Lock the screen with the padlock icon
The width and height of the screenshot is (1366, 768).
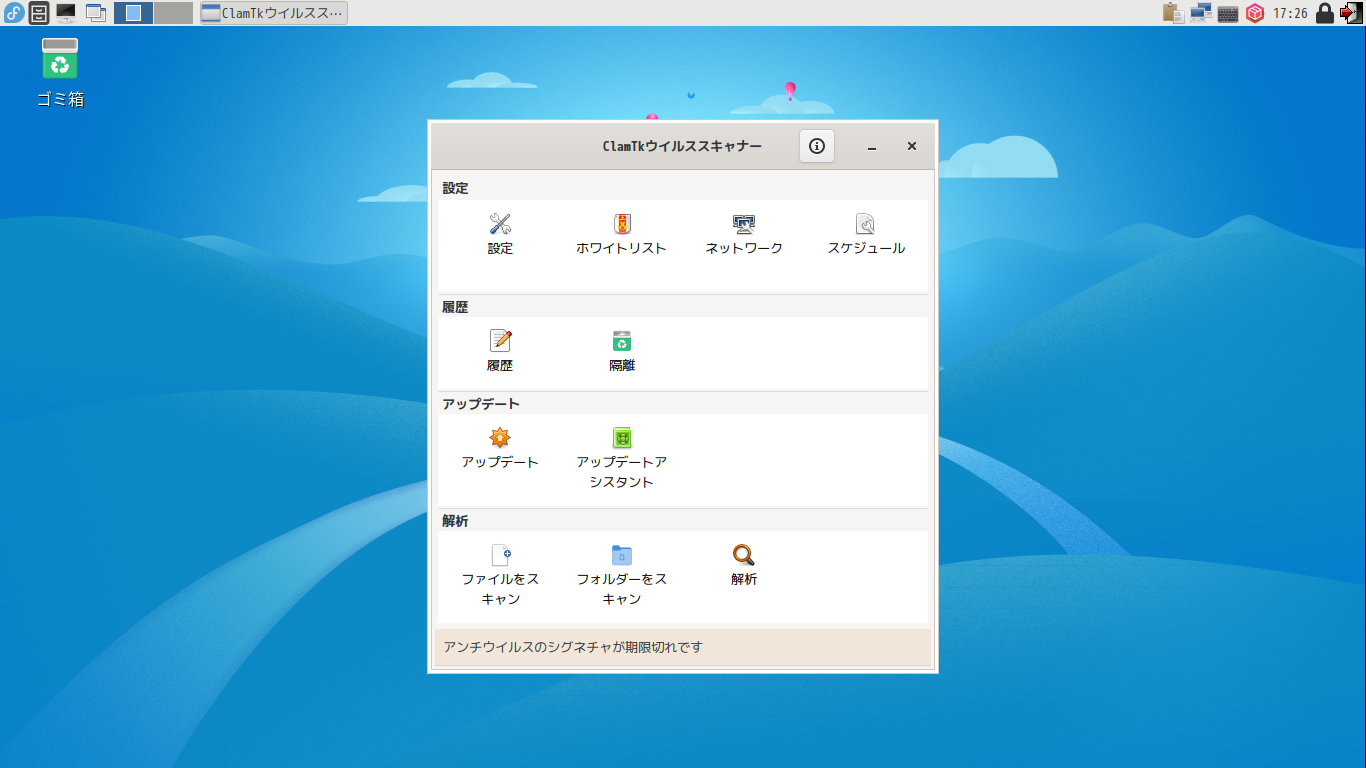click(x=1325, y=13)
